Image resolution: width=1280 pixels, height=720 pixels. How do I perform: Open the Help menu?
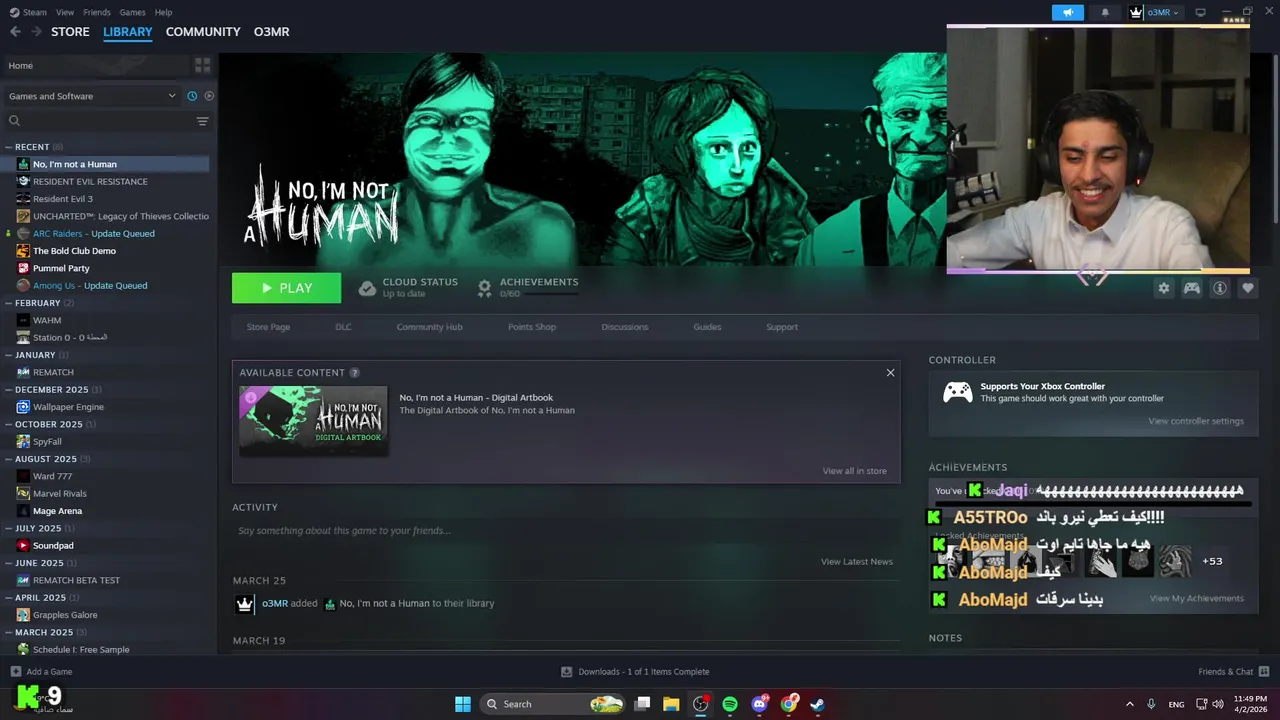(163, 12)
